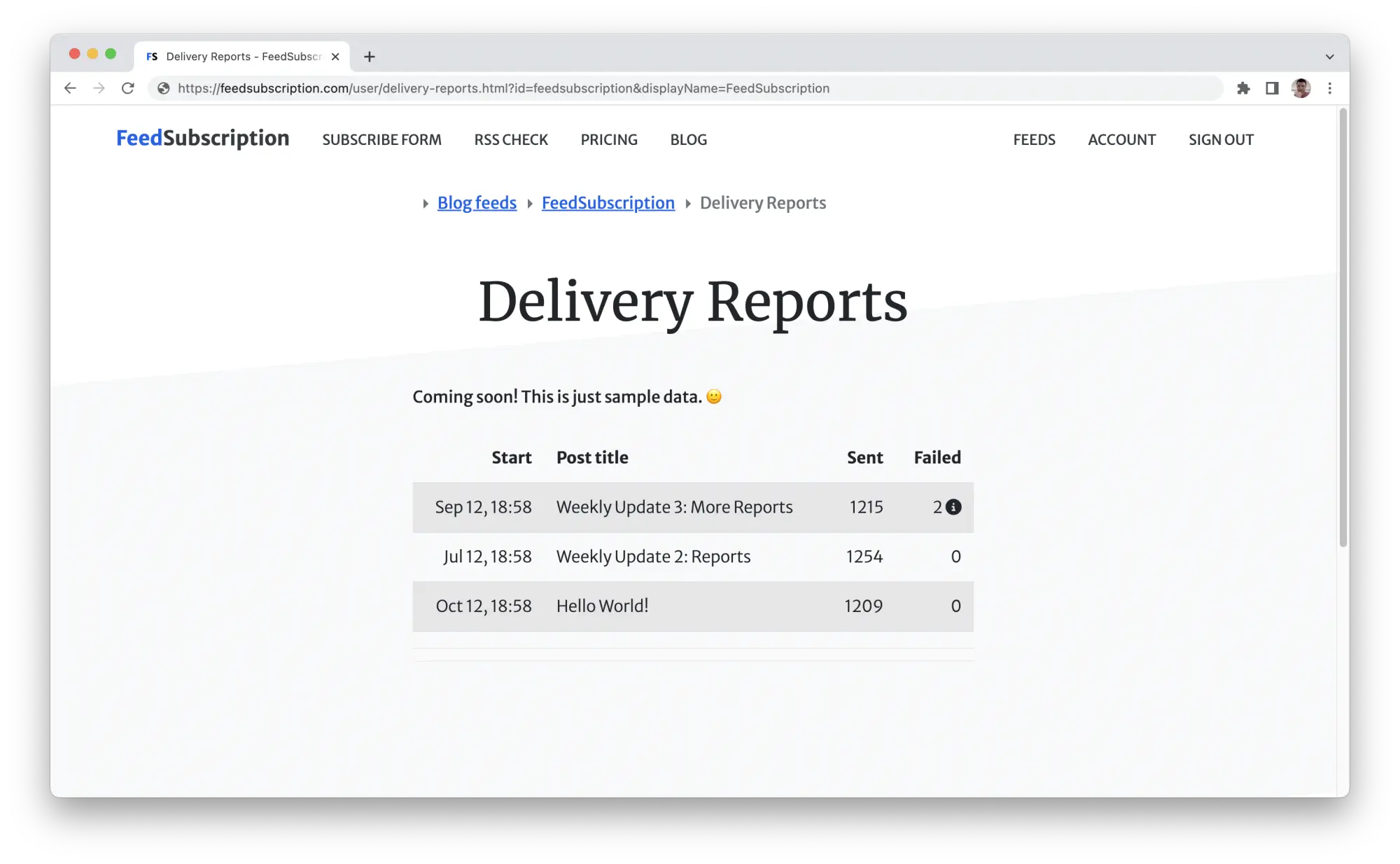Click the site information globe icon
The image size is (1400, 864).
(162, 88)
